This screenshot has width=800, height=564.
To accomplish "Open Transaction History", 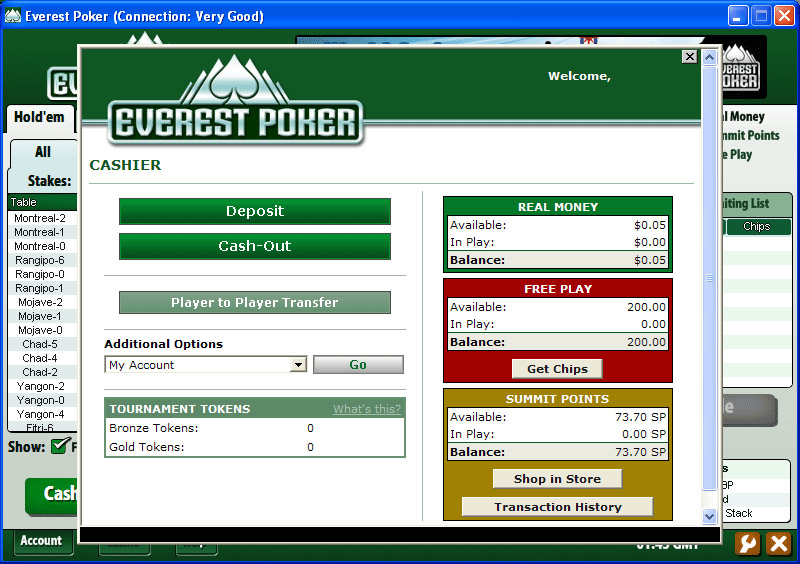I will (x=558, y=507).
